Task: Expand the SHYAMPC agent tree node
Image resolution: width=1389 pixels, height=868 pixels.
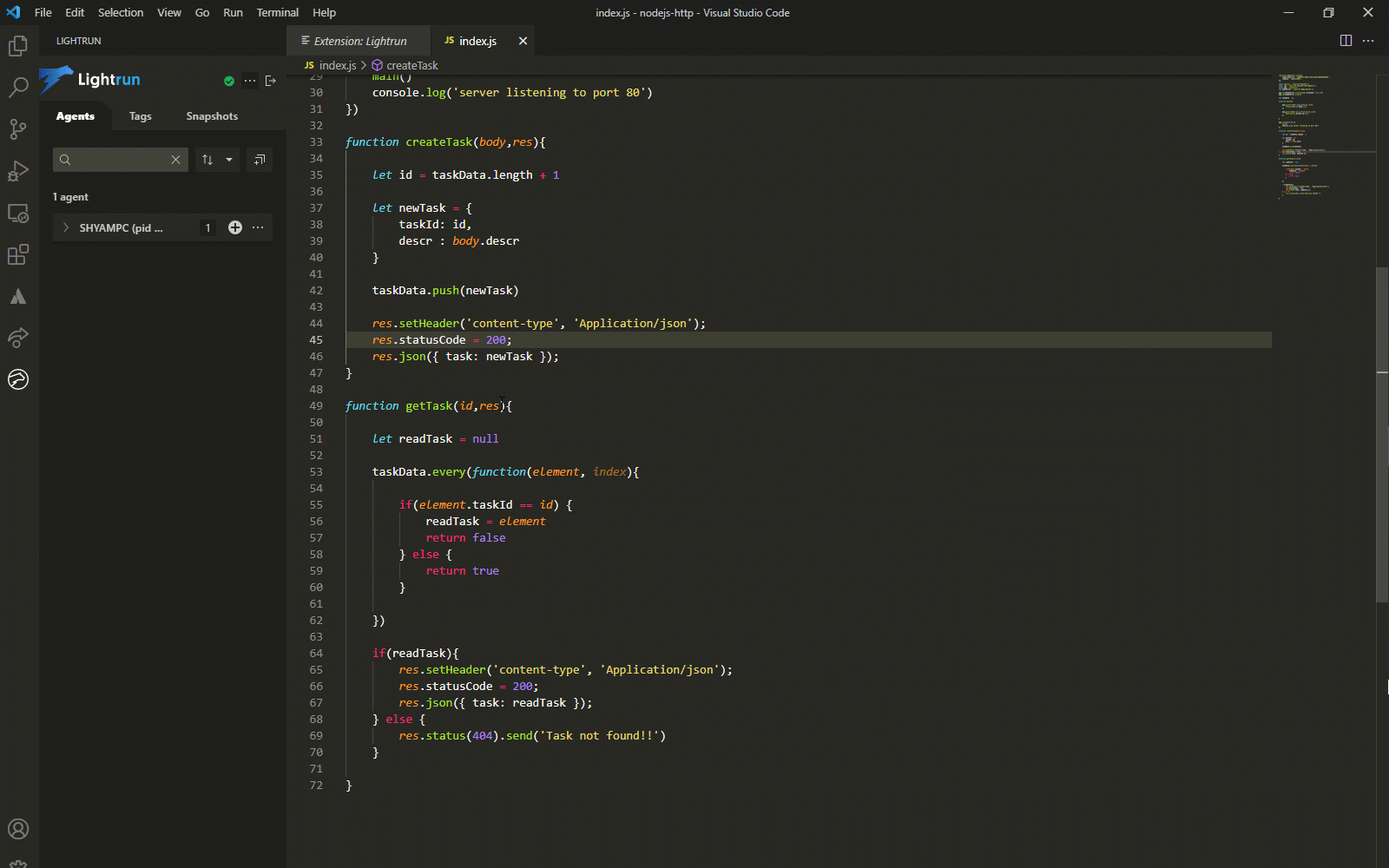Action: pyautogui.click(x=66, y=227)
